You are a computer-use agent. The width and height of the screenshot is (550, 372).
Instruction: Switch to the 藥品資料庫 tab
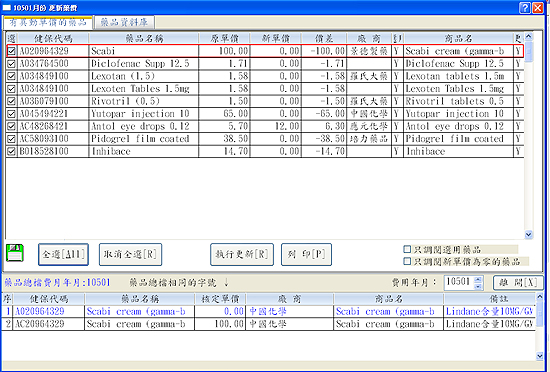[125, 23]
